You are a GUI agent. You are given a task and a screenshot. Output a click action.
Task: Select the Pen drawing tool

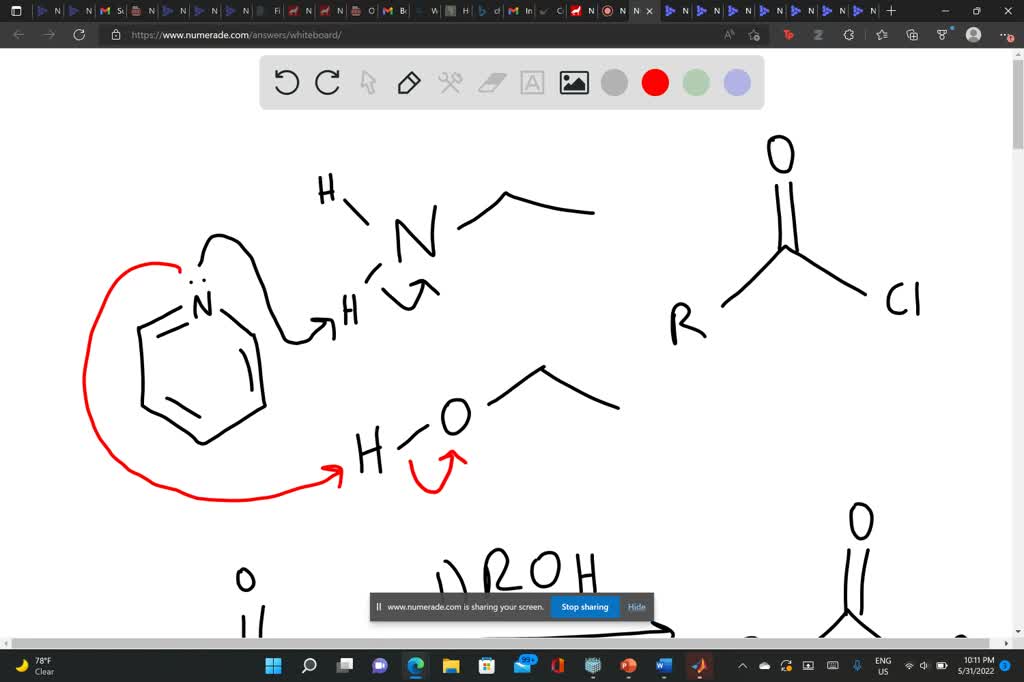point(409,83)
